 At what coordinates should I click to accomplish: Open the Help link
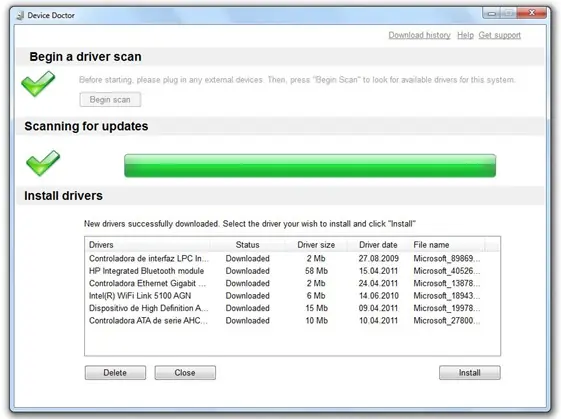click(x=465, y=35)
